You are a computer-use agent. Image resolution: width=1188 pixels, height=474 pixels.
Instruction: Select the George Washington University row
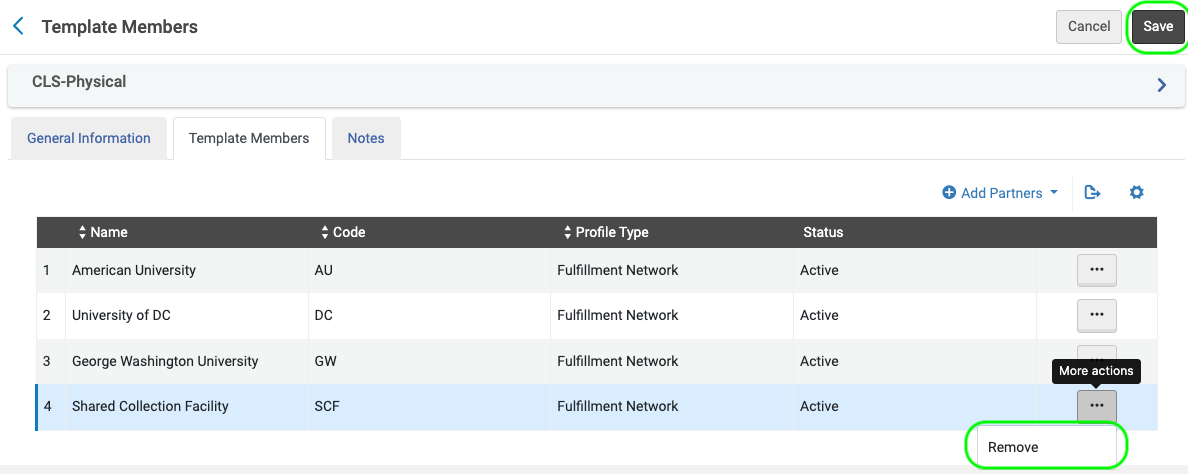click(x=165, y=361)
